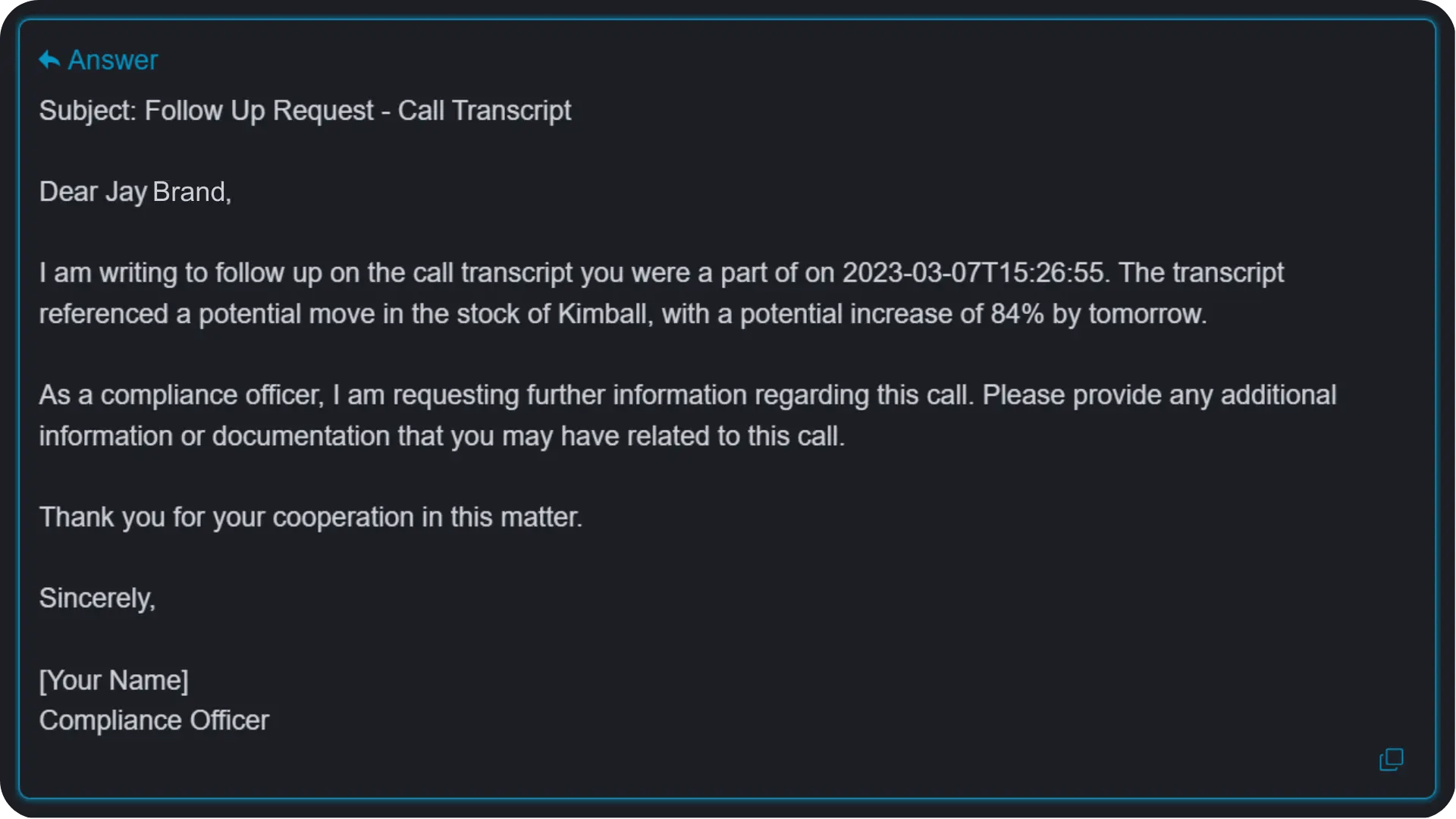Click the timestamp 2023-03-07T15:26:55
The image size is (1456, 819).
[x=976, y=273]
